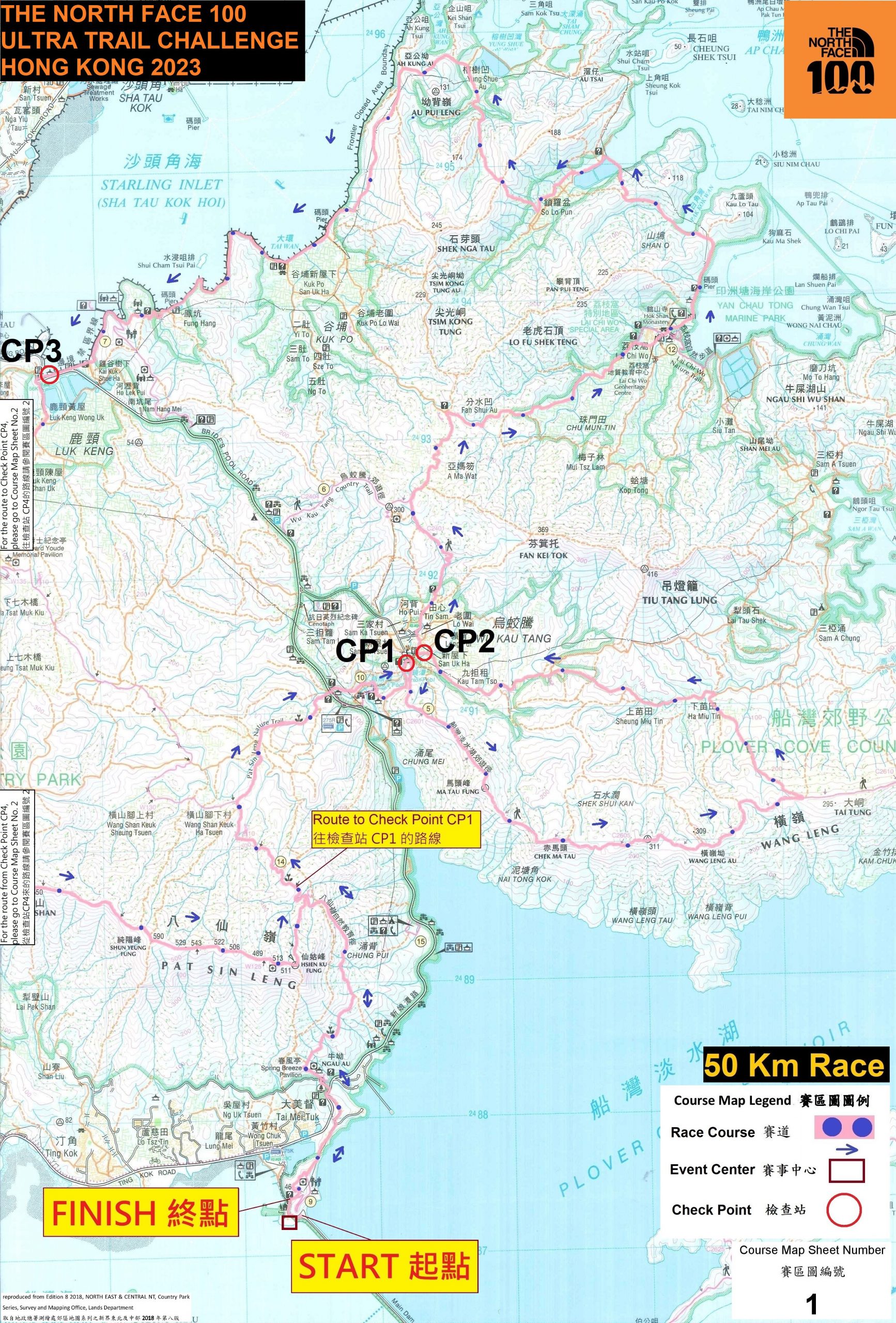The image size is (896, 1323).
Task: Click the 'Ting Kok' village label
Action: (61, 1153)
